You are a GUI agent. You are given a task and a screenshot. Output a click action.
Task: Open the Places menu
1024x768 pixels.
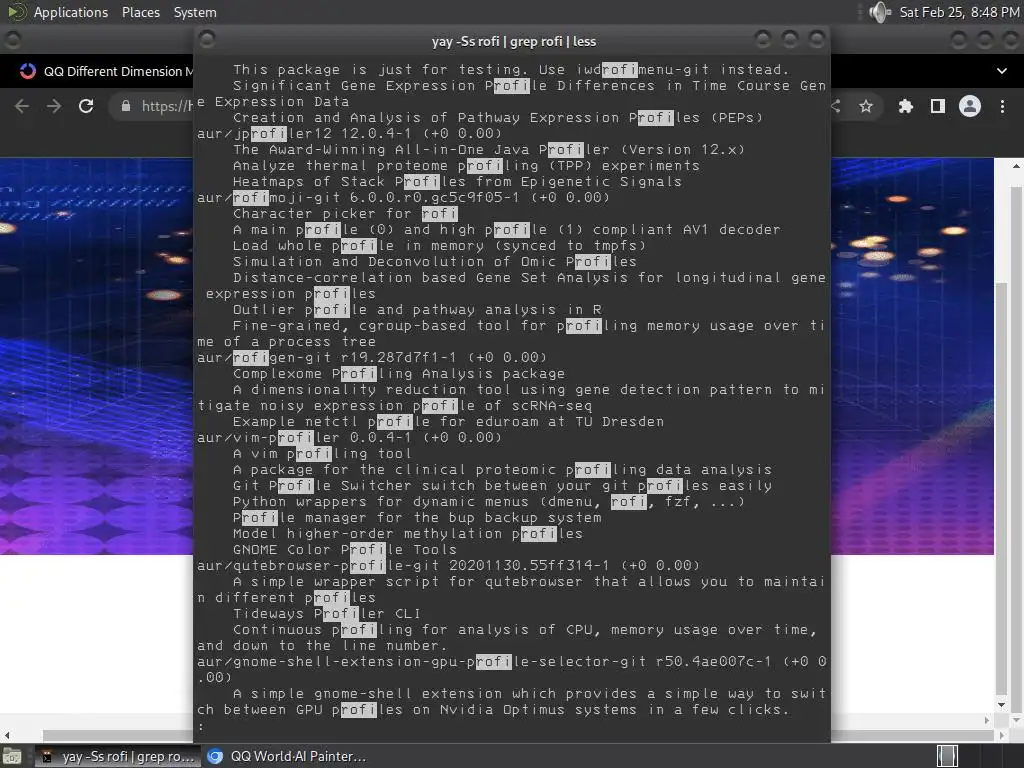(x=140, y=12)
